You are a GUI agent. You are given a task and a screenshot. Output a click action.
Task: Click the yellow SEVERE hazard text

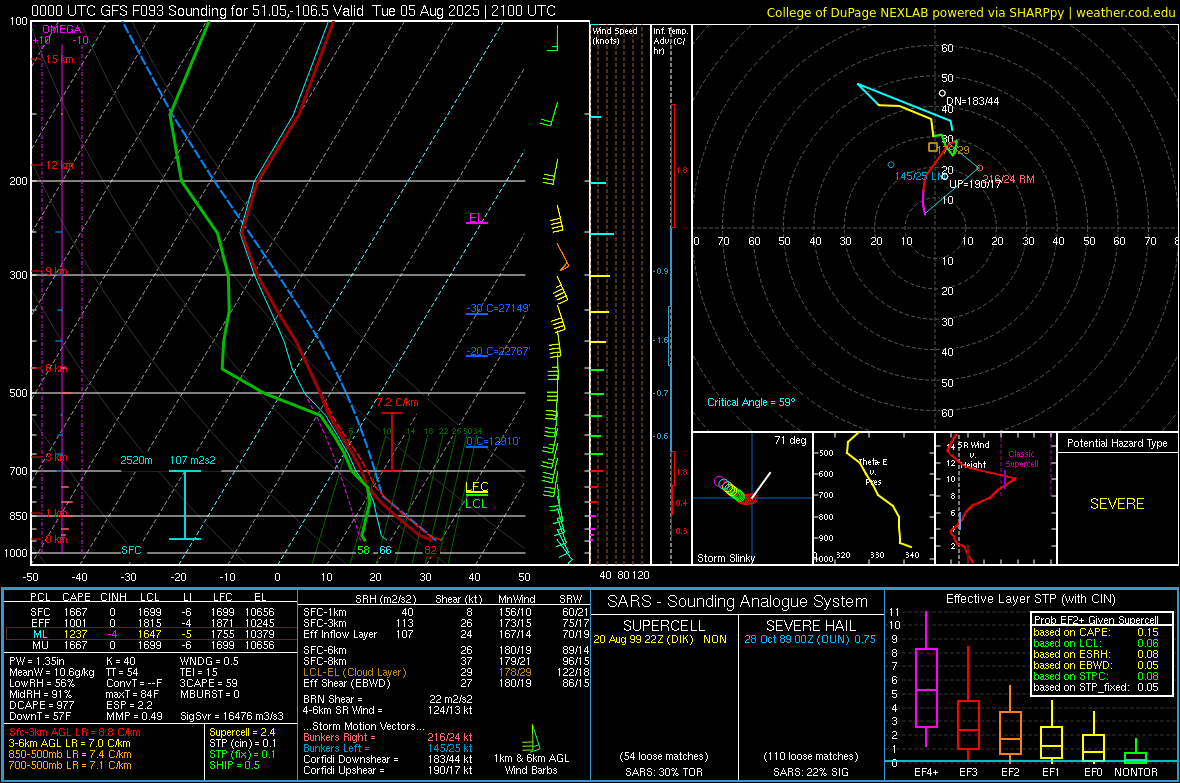[x=1117, y=504]
